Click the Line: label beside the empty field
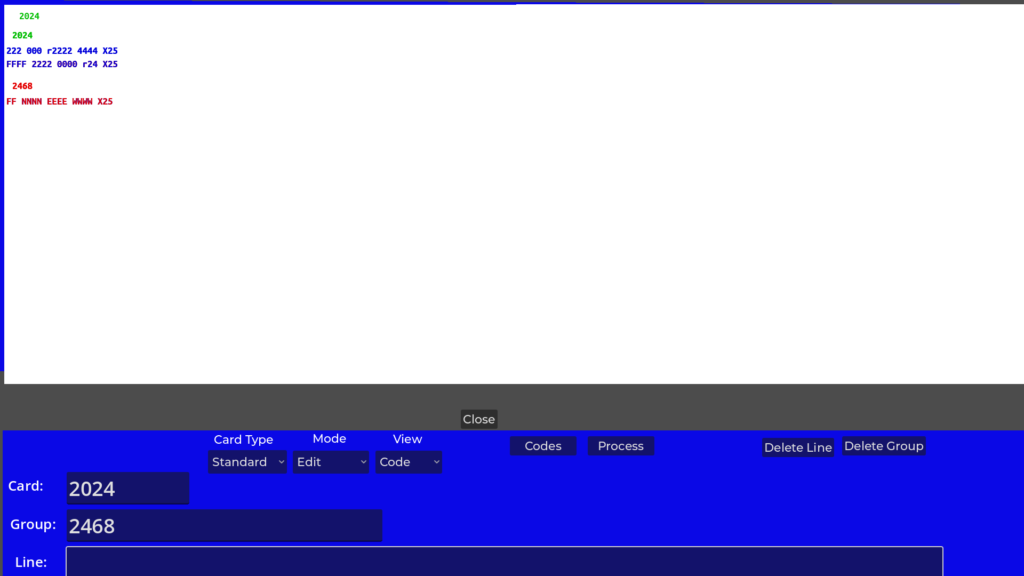Image resolution: width=1024 pixels, height=576 pixels. [31, 562]
